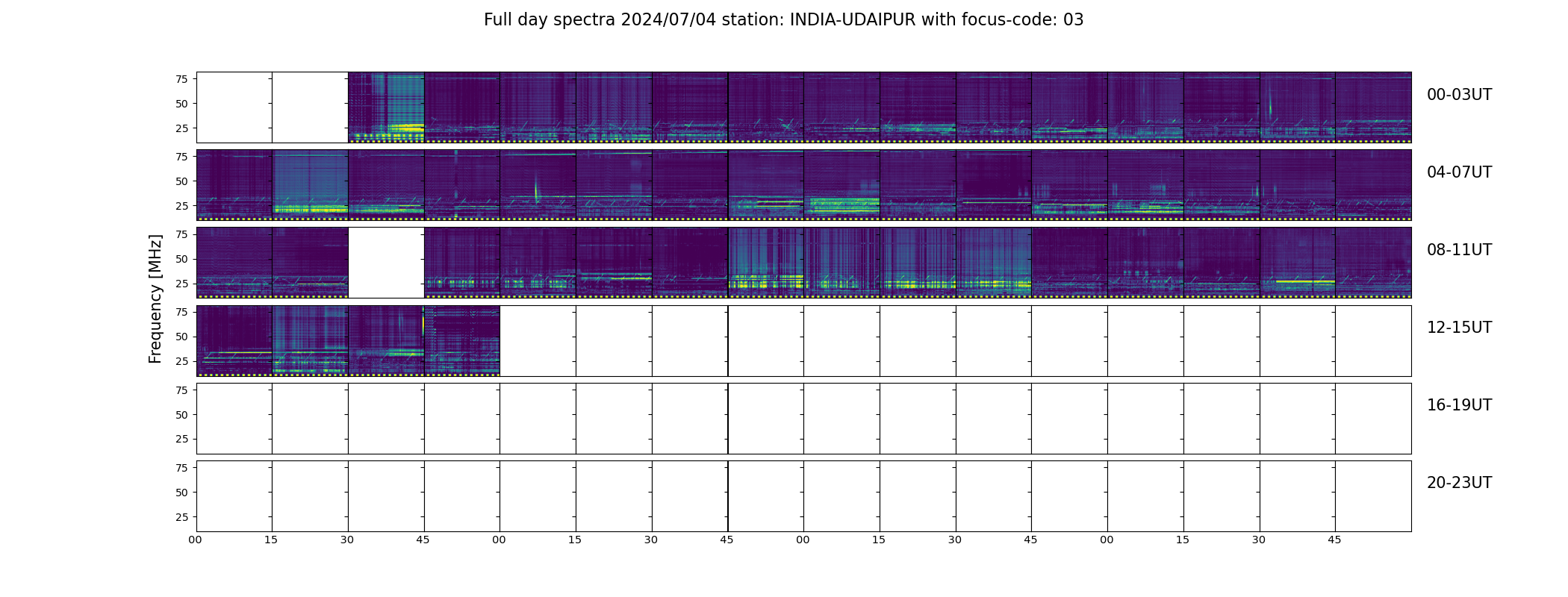This screenshot has height=597, width=1568.
Task: Click the "08-11UT" row label
Action: click(x=1459, y=250)
